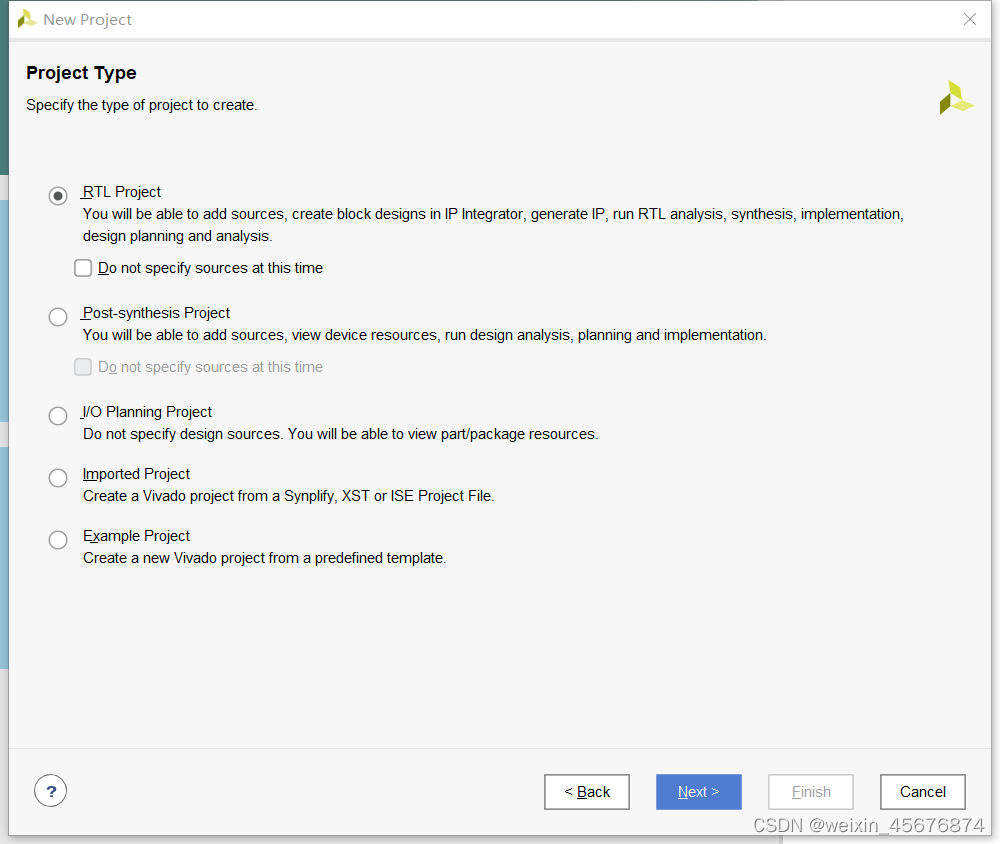Click the 'New Project' window title text
This screenshot has height=844, width=1000.
[x=87, y=20]
